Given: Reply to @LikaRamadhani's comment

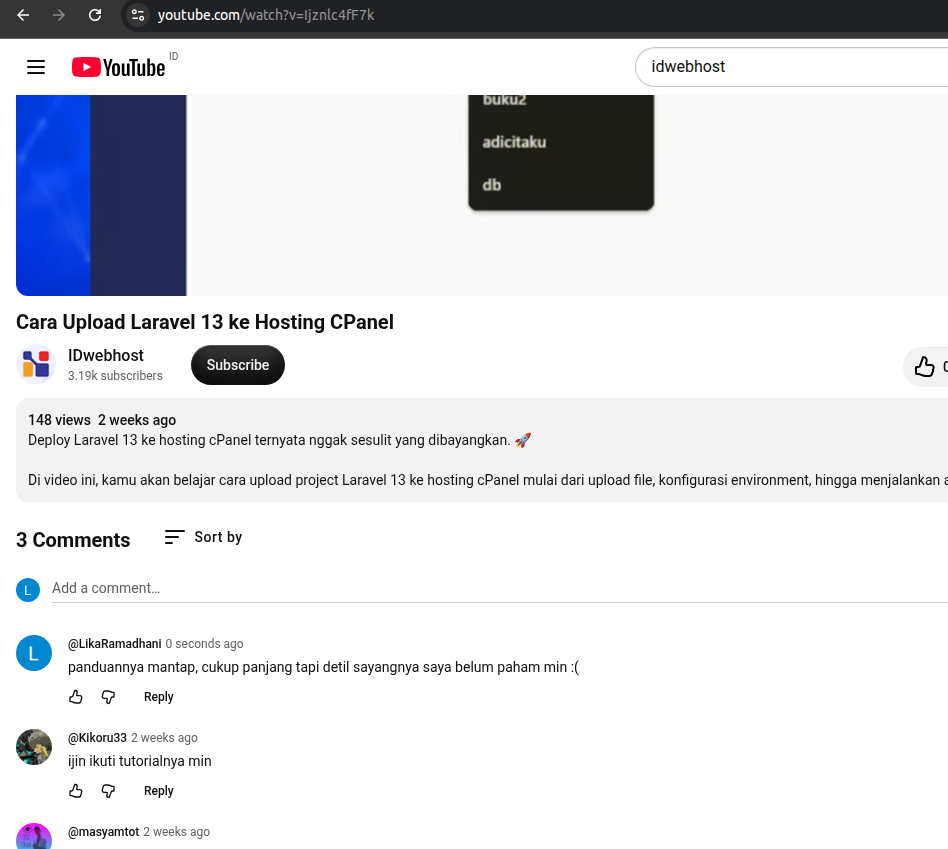Looking at the screenshot, I should [158, 697].
